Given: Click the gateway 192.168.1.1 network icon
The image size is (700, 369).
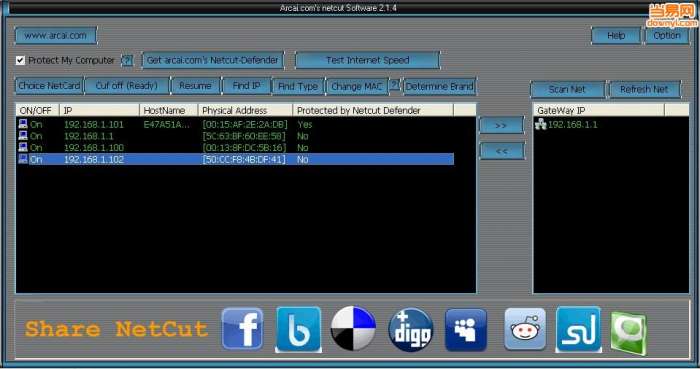Looking at the screenshot, I should coord(541,124).
